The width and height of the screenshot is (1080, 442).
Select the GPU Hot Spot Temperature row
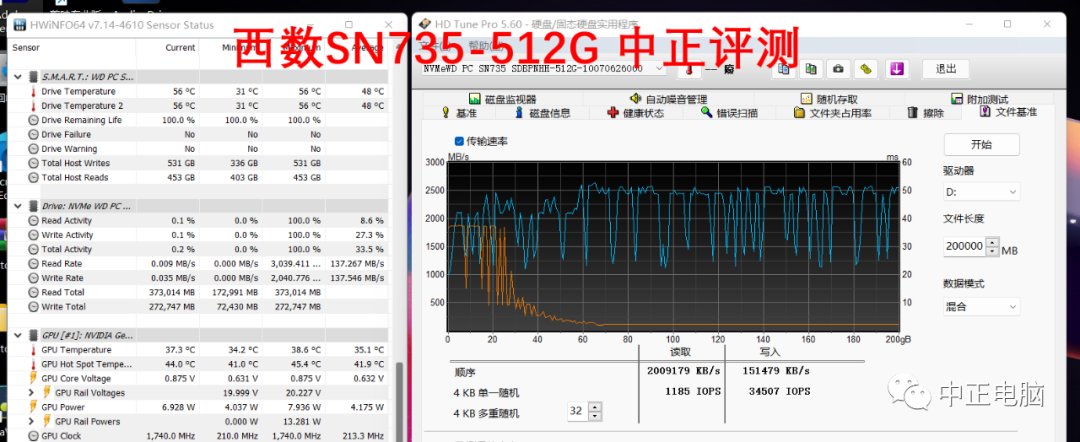[x=200, y=364]
